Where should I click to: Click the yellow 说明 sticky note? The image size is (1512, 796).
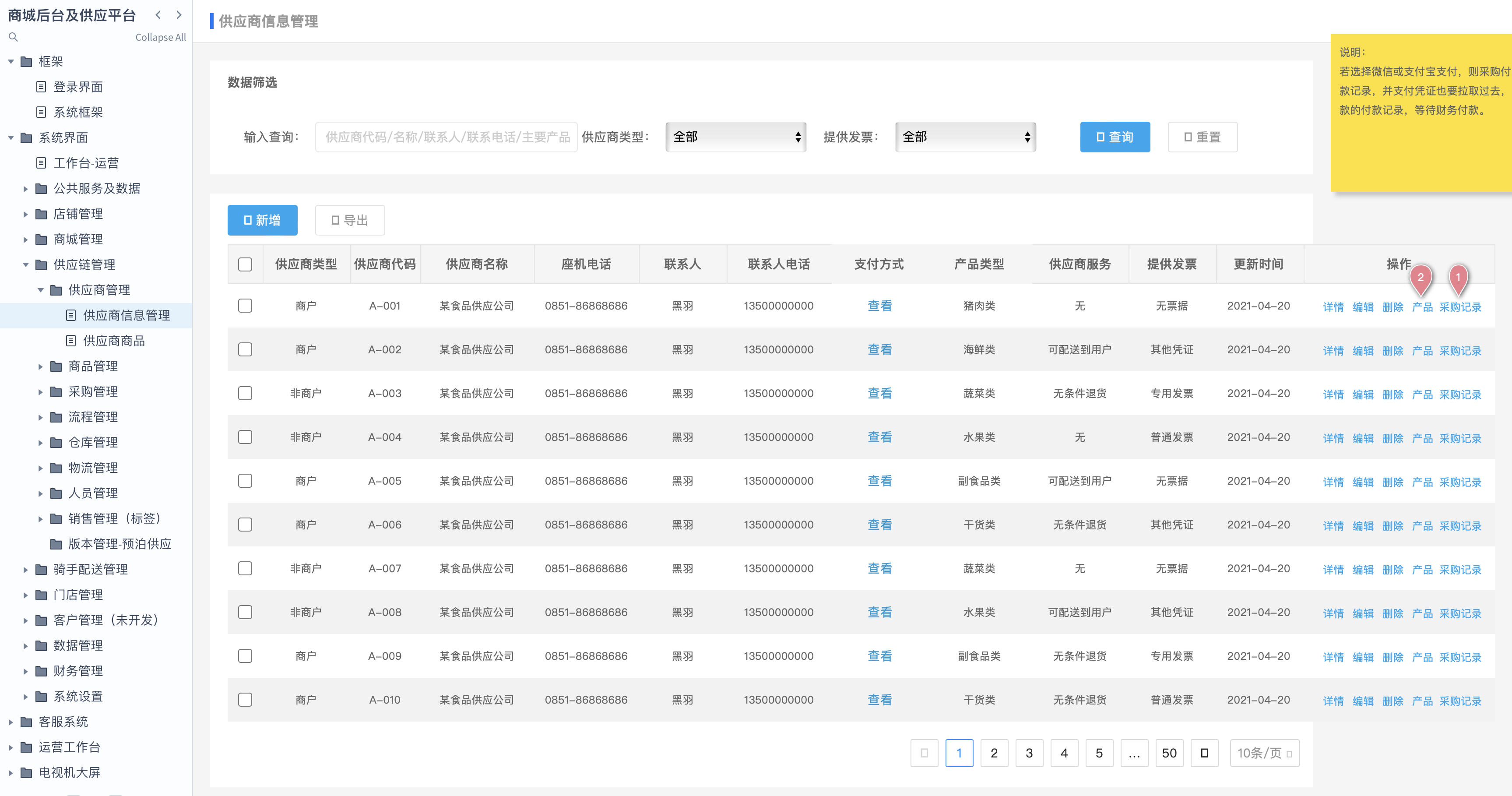[1421, 113]
